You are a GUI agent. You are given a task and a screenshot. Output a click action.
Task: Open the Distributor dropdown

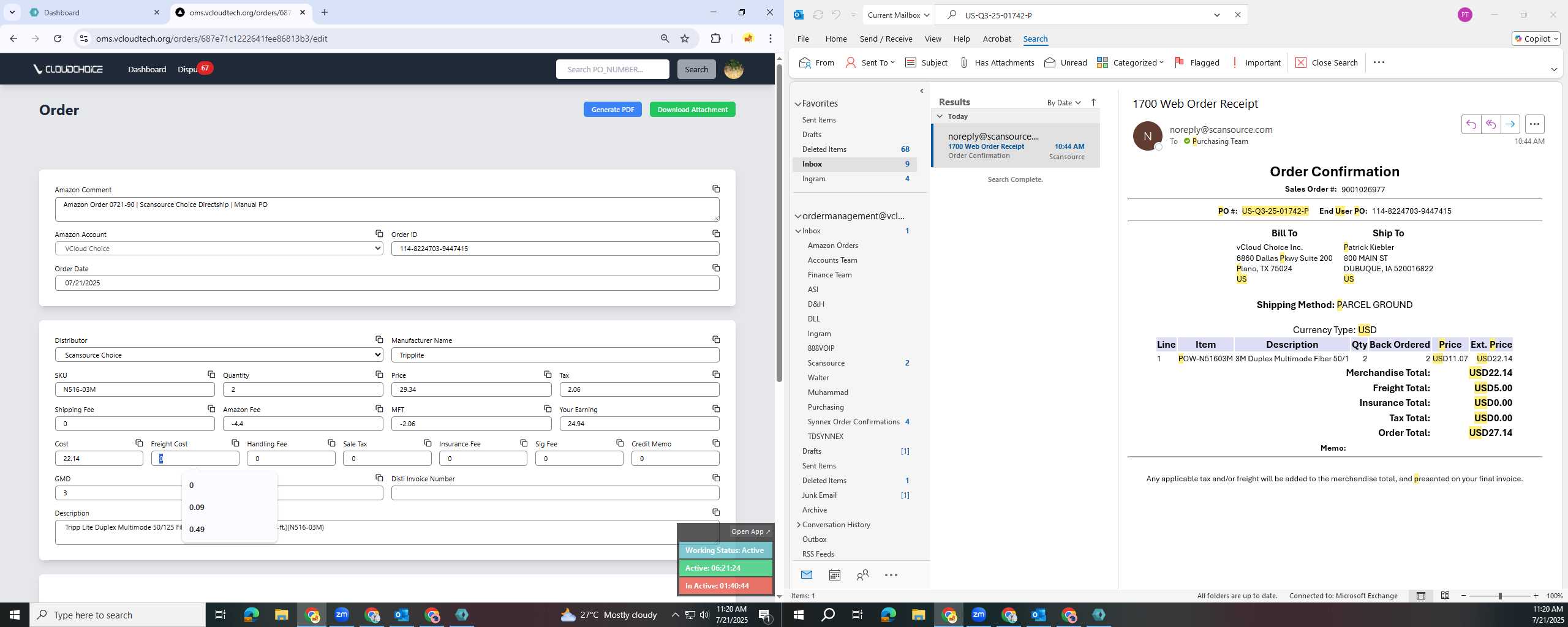click(x=219, y=355)
